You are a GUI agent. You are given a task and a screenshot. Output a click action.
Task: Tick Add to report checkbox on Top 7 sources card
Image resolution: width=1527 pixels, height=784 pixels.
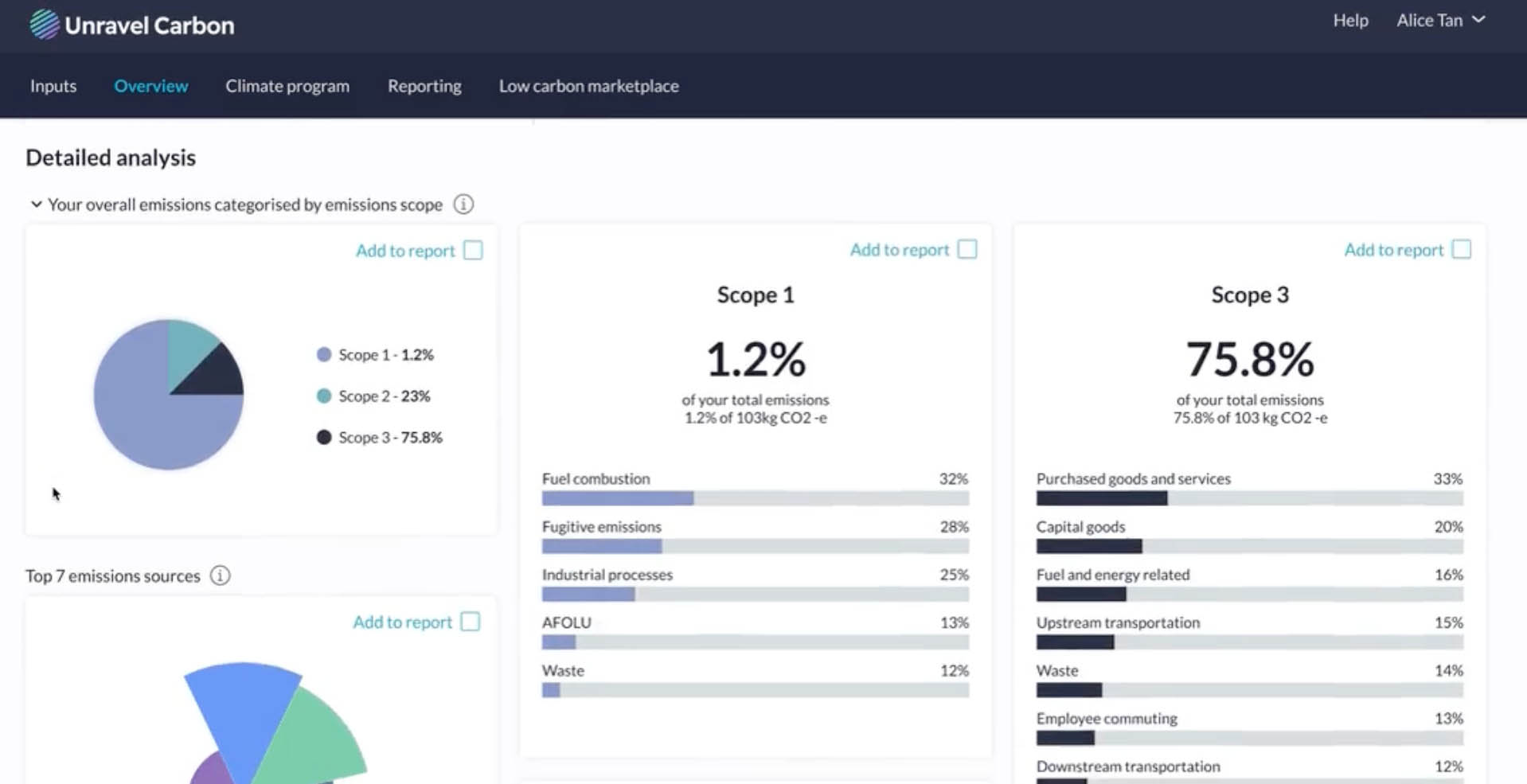(x=471, y=622)
